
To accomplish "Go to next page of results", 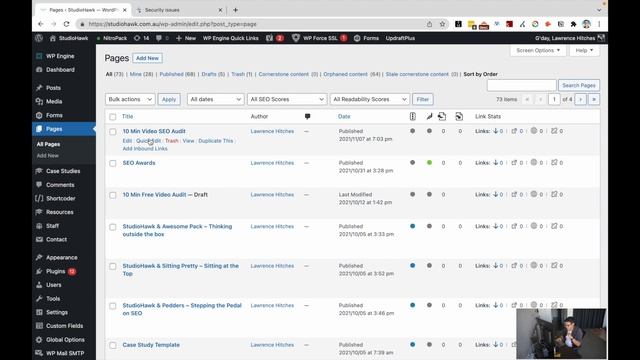I will point(580,99).
